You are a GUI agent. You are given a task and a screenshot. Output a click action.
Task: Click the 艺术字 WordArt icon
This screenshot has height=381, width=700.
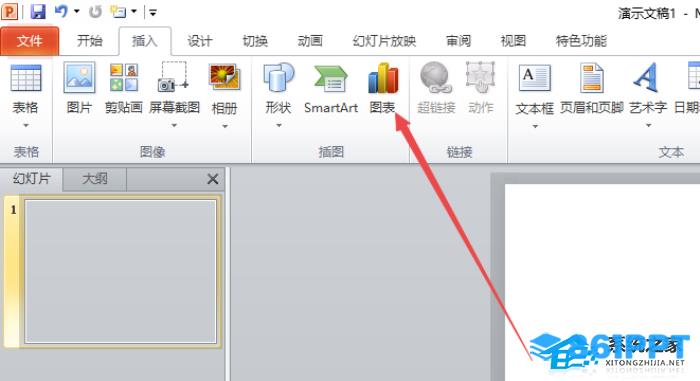coord(646,78)
